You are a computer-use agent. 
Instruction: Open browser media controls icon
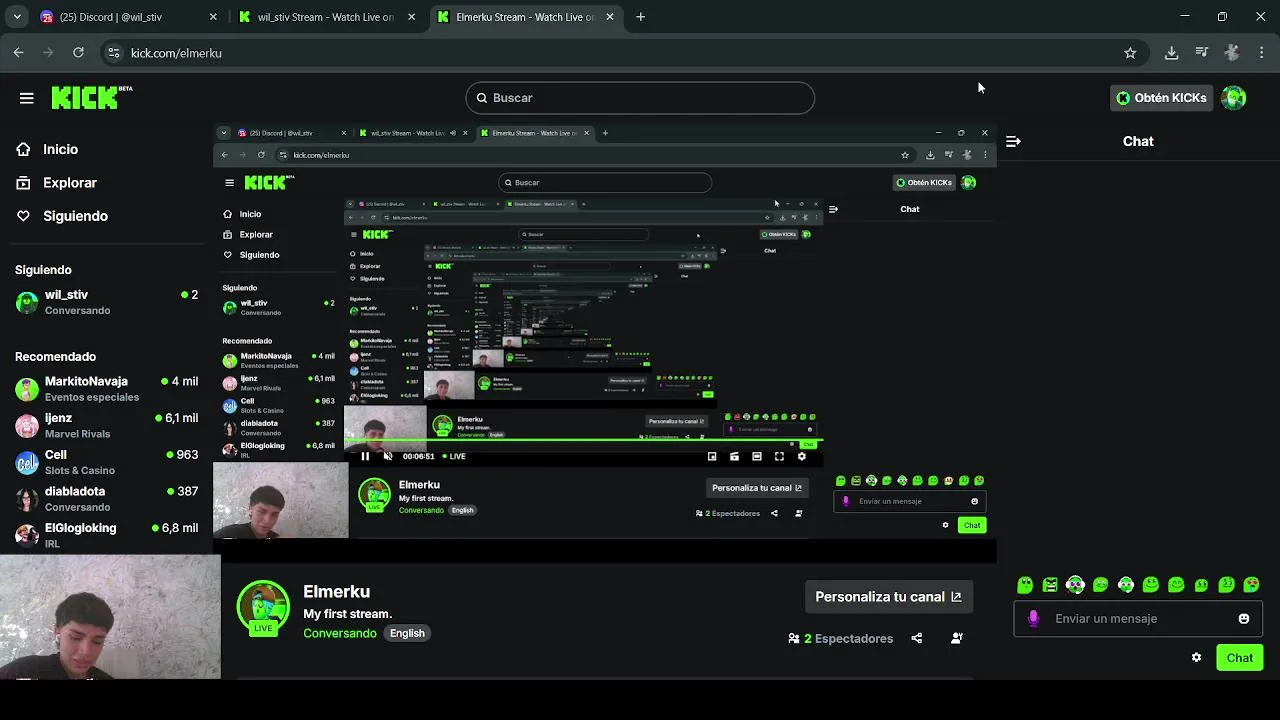click(x=1202, y=53)
